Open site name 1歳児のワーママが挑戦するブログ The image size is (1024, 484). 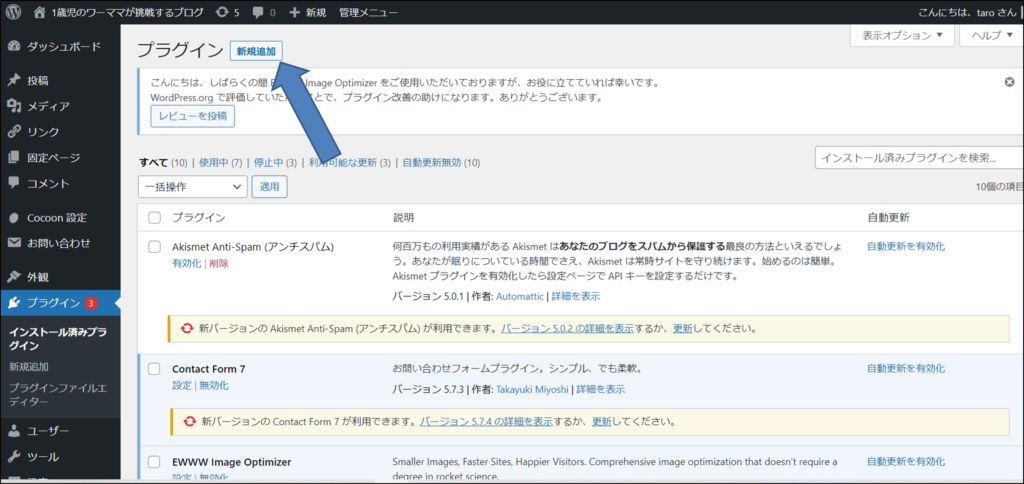(127, 12)
